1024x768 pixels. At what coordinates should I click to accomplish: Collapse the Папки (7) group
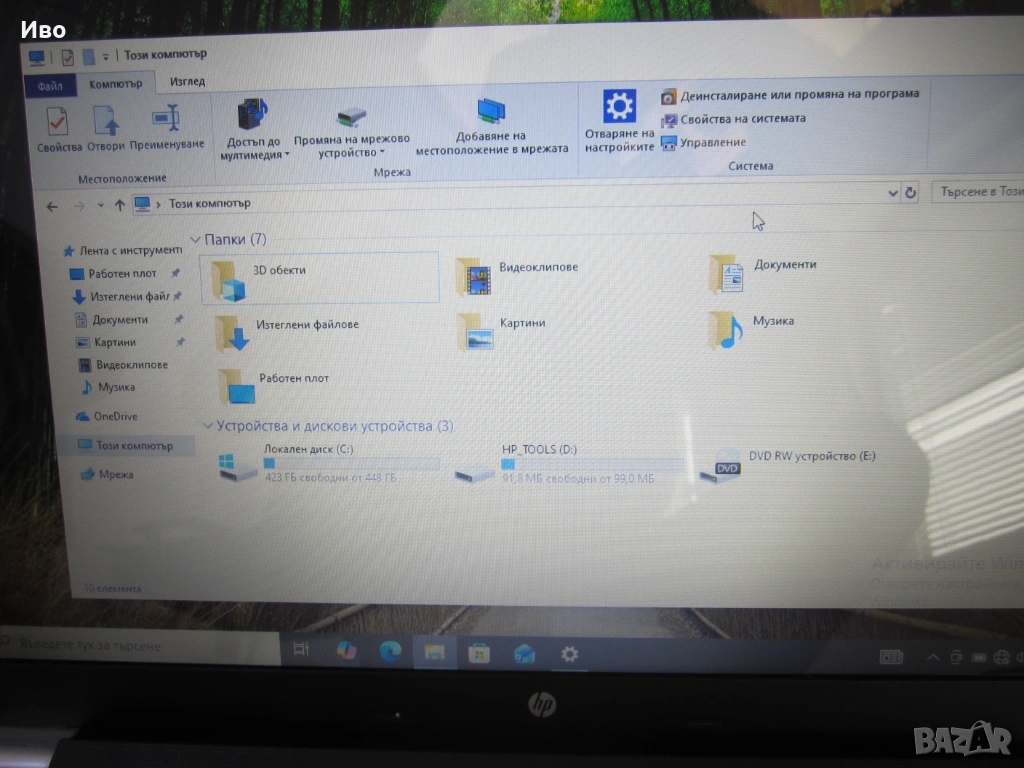point(195,240)
